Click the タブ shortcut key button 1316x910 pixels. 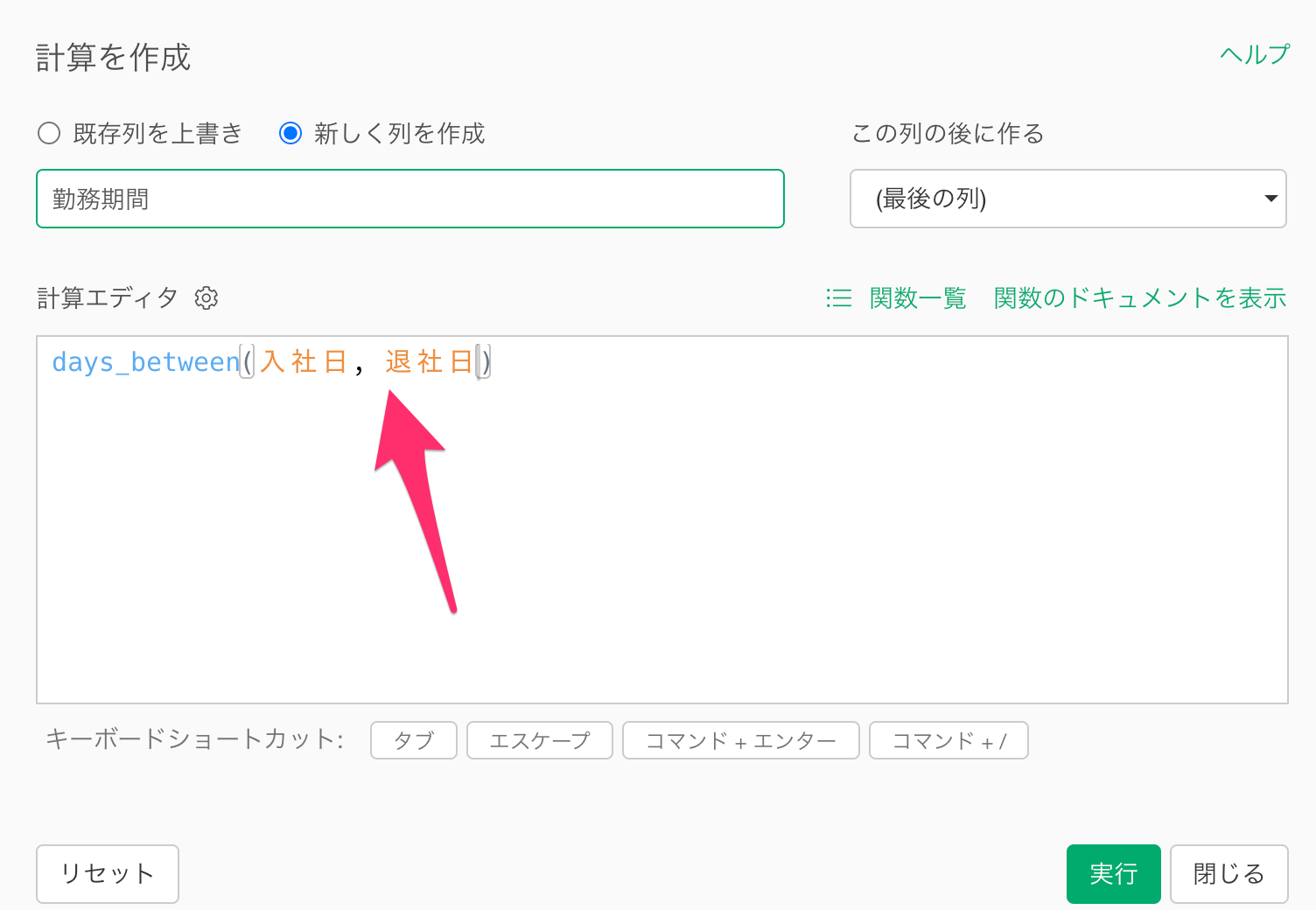tap(414, 740)
